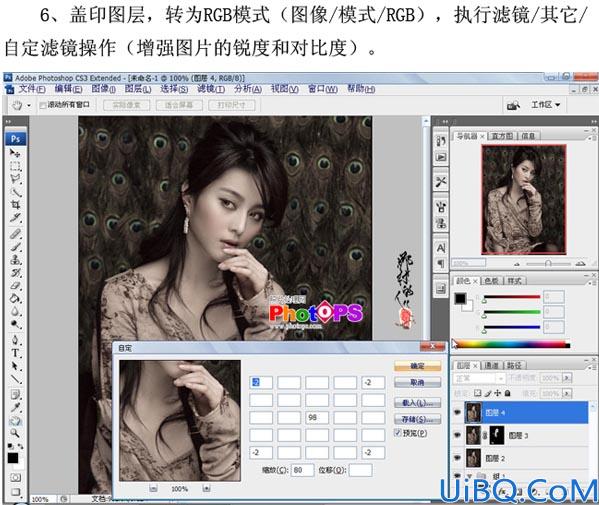The image size is (599, 505).
Task: Toggle lock image pixels brush icon
Action: click(x=487, y=393)
